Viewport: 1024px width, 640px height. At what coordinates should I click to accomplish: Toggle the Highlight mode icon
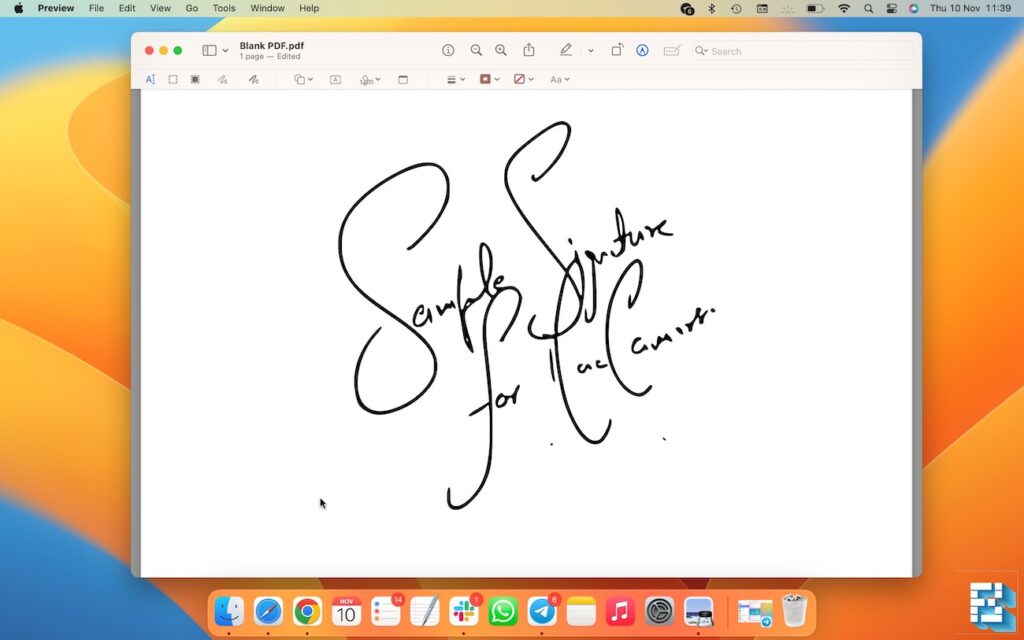tap(641, 50)
